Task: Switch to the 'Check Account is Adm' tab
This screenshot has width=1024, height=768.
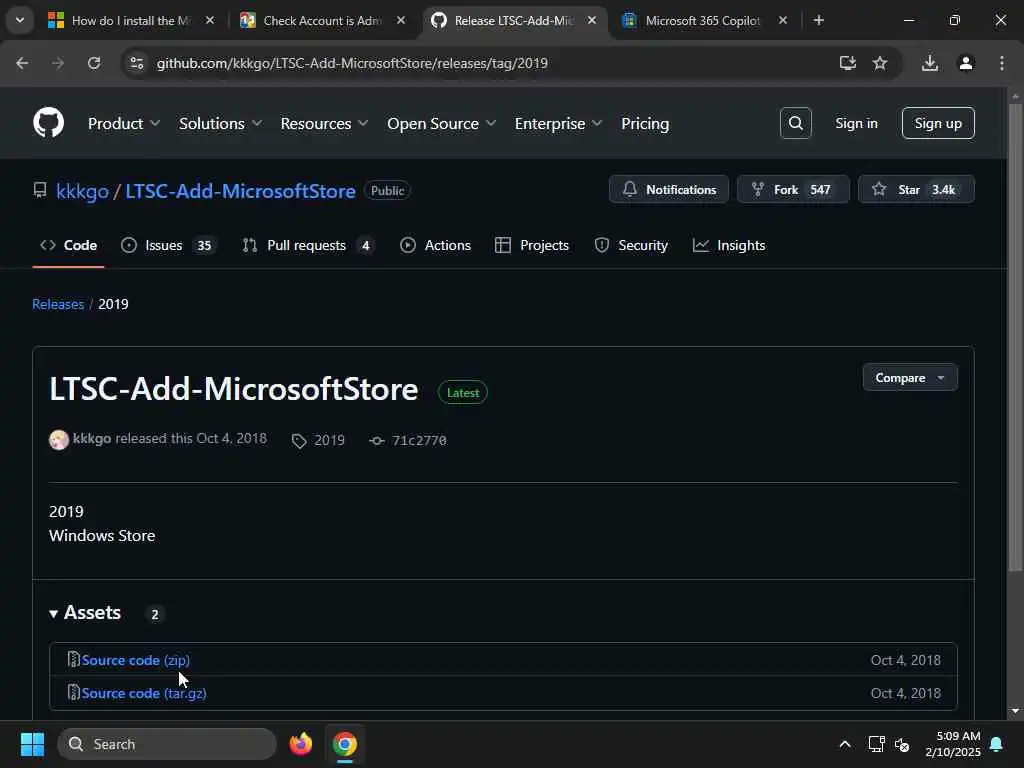Action: (x=322, y=20)
